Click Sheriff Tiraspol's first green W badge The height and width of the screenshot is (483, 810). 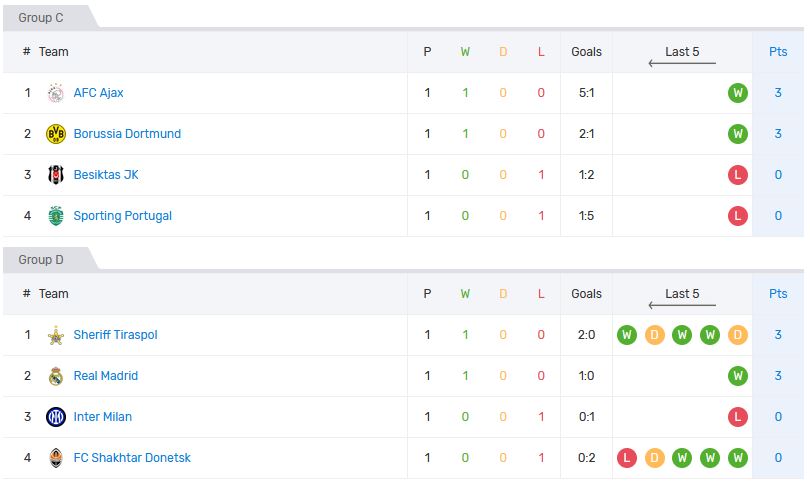[x=627, y=335]
